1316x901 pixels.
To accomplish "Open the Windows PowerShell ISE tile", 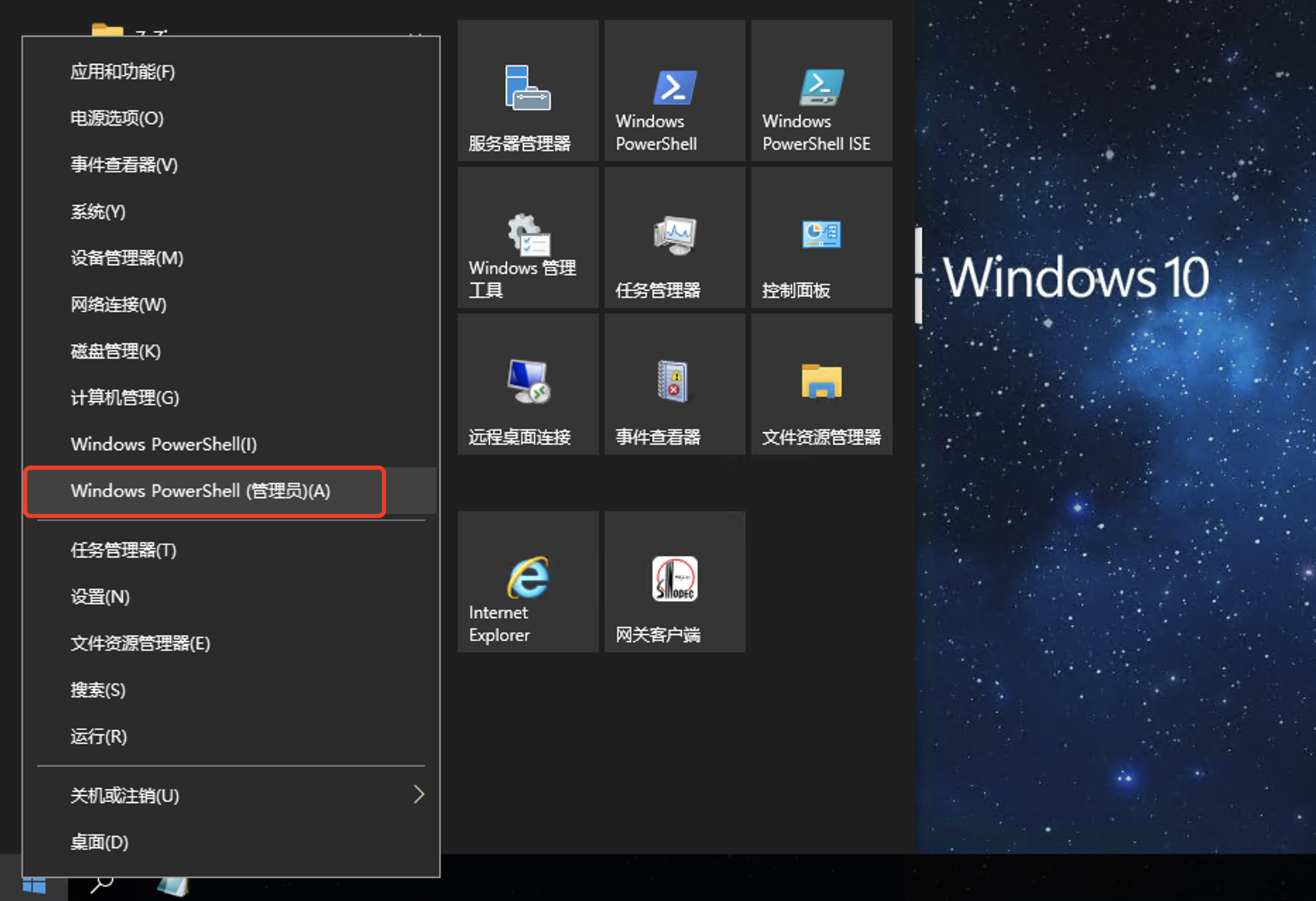I will (821, 90).
